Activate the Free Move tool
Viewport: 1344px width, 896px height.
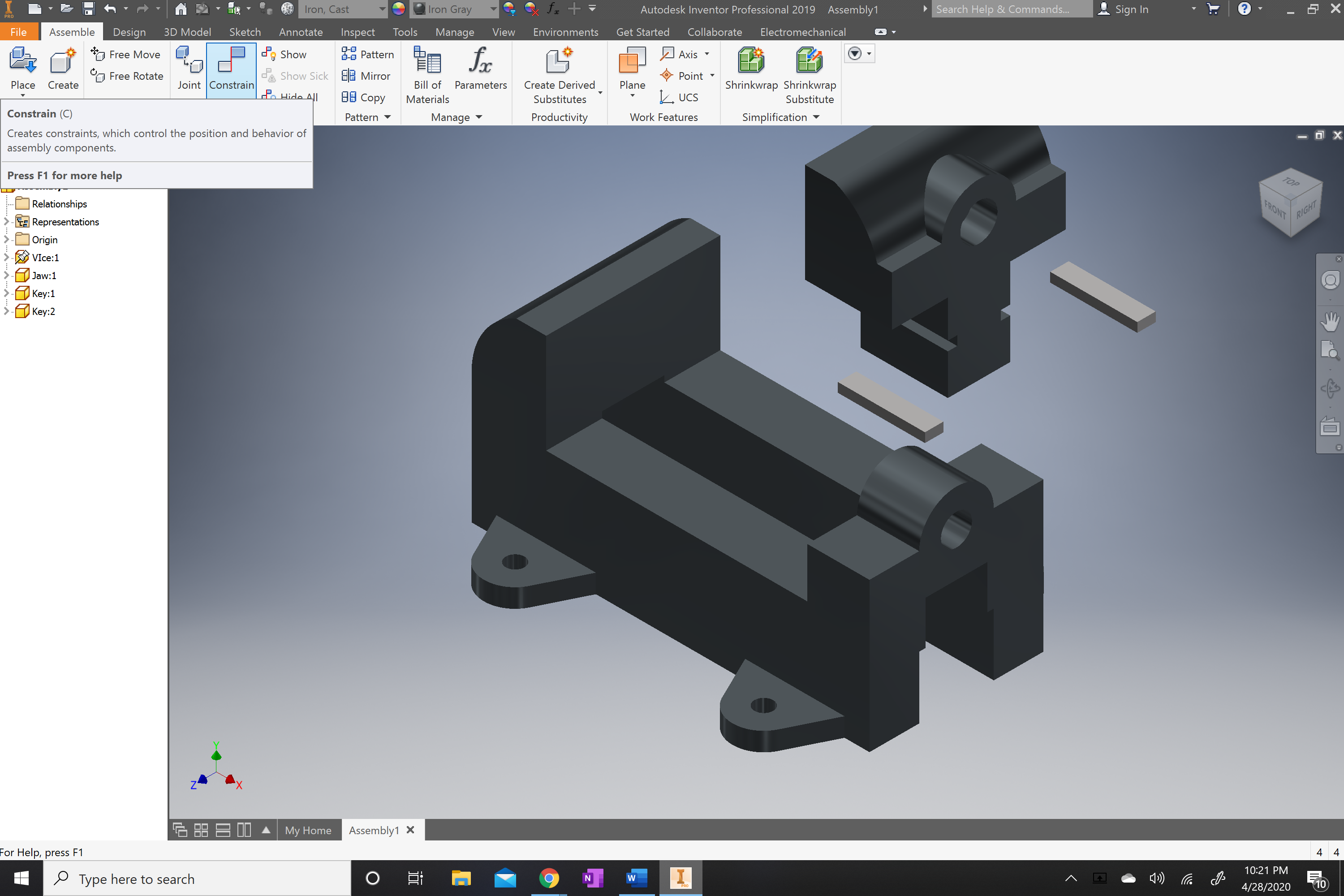pos(126,54)
